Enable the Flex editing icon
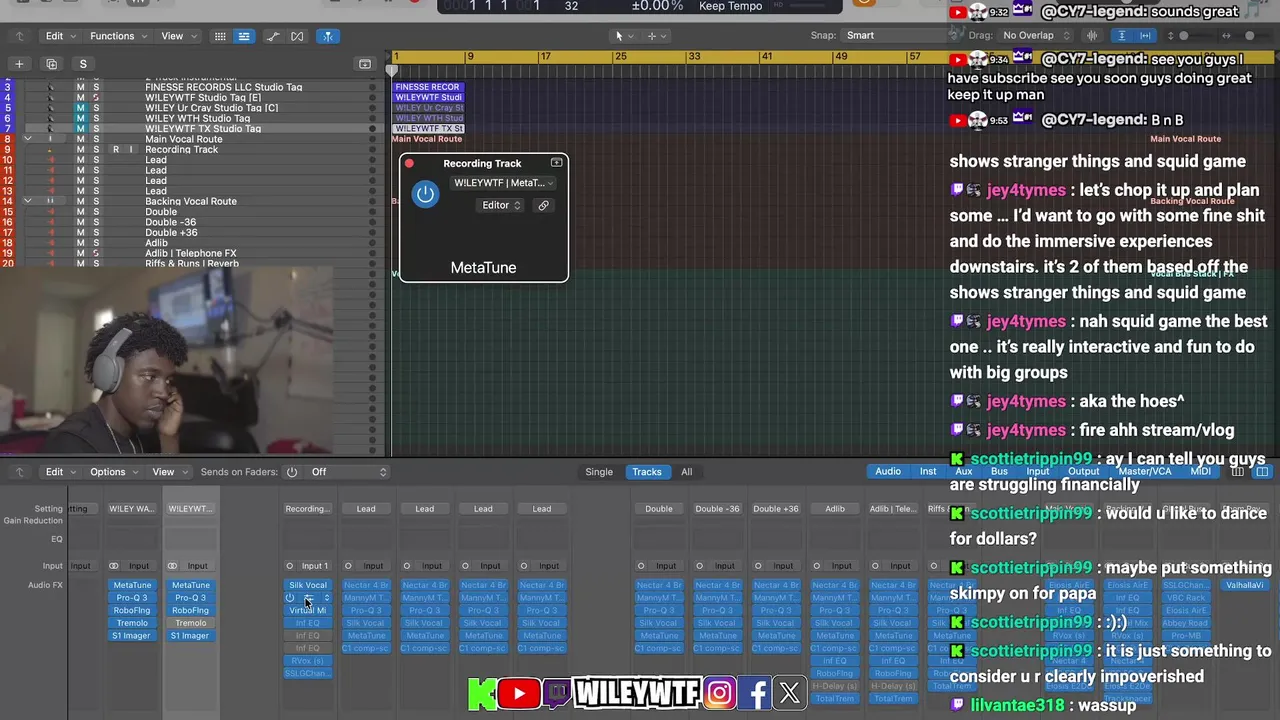Image resolution: width=1280 pixels, height=720 pixels. (297, 36)
